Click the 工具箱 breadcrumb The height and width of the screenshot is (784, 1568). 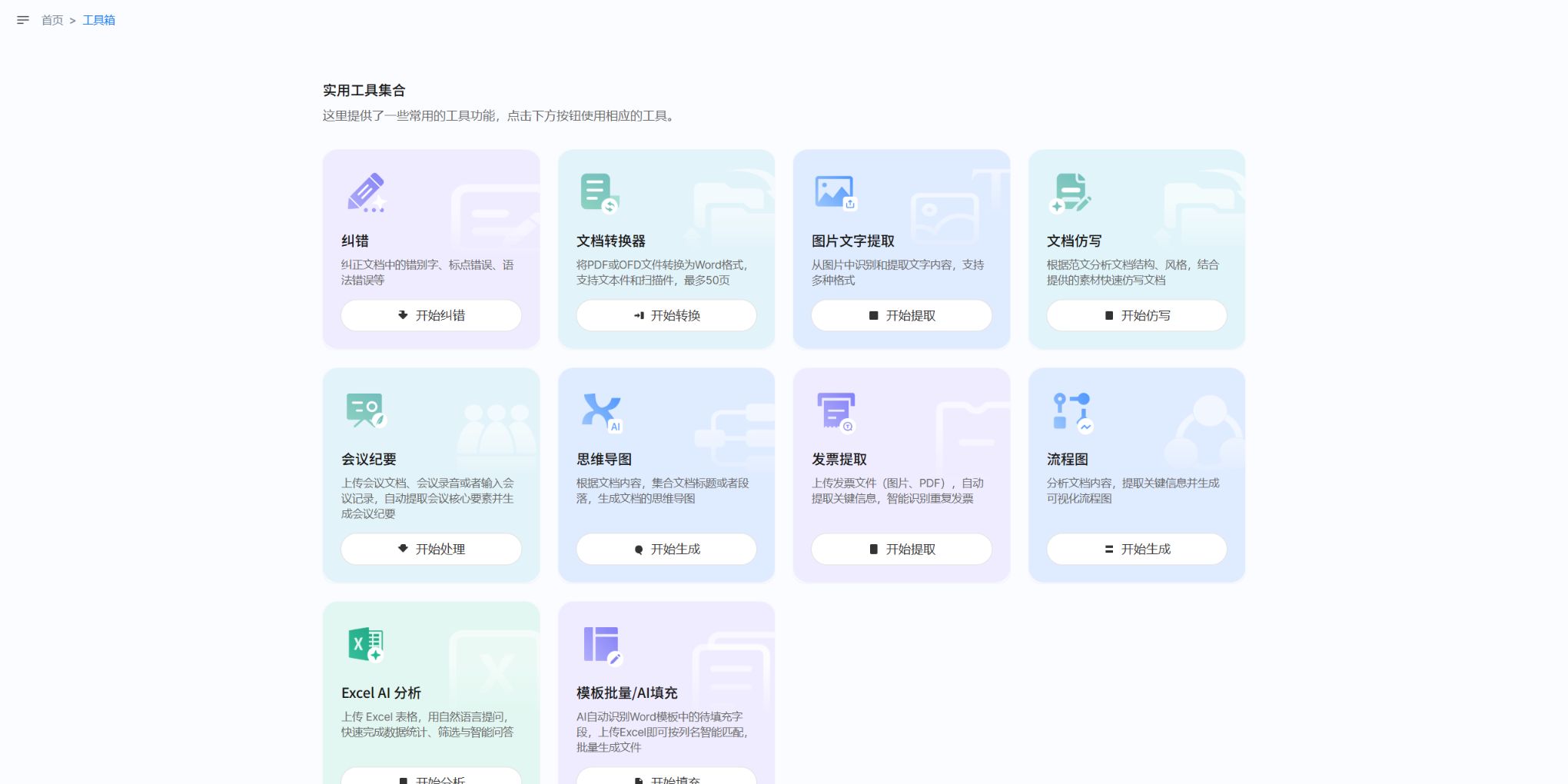(x=99, y=20)
